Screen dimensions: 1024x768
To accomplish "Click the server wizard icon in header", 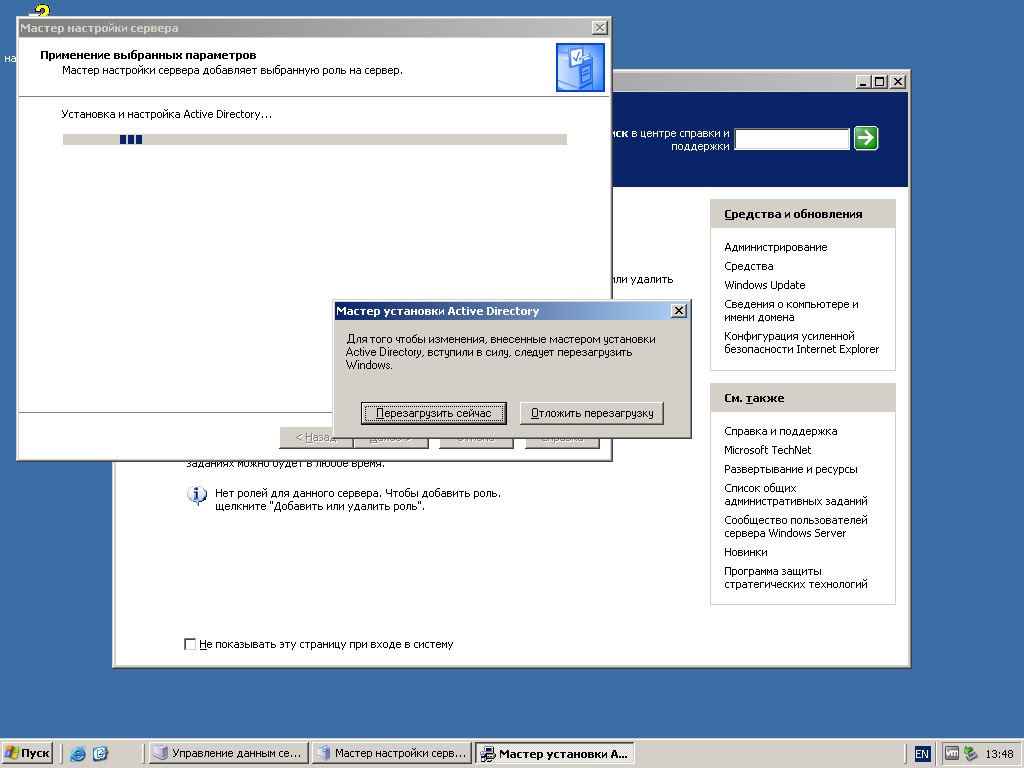I will (x=580, y=67).
